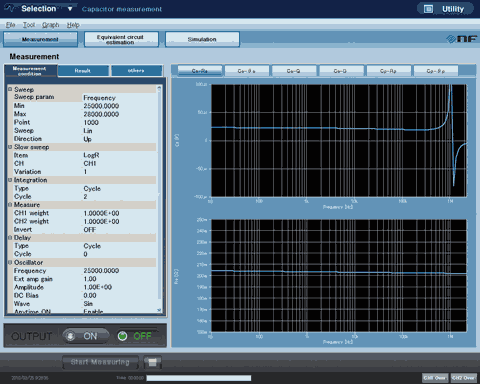Collapse the Integration section

[10, 180]
